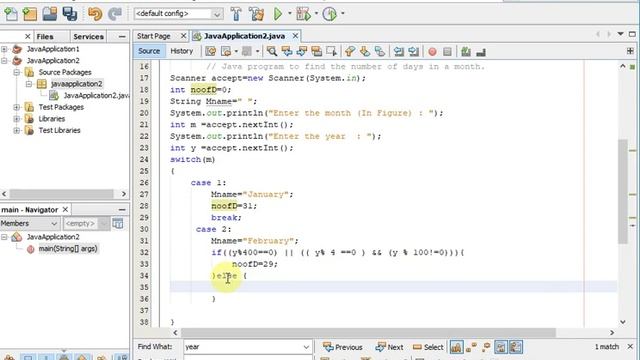
Task: Open the Files tab
Action: coord(45,37)
